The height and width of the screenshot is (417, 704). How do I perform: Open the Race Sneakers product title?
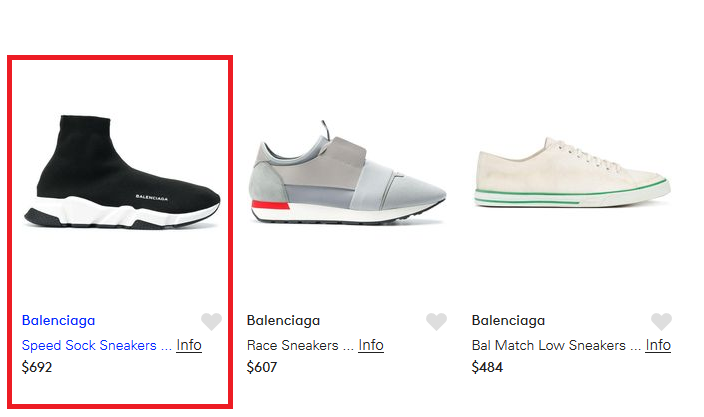tap(292, 345)
